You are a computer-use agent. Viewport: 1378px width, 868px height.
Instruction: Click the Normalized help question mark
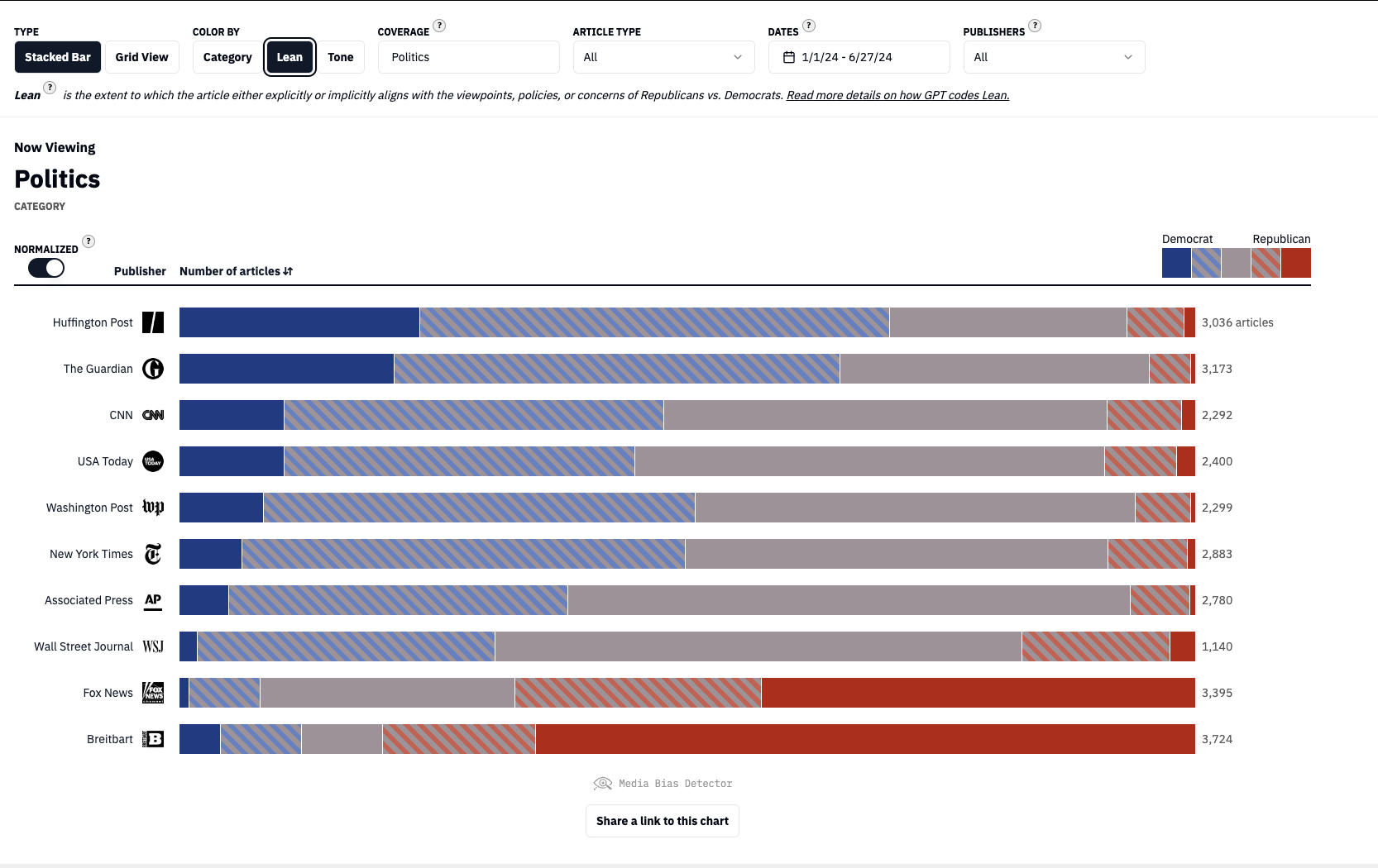[89, 241]
